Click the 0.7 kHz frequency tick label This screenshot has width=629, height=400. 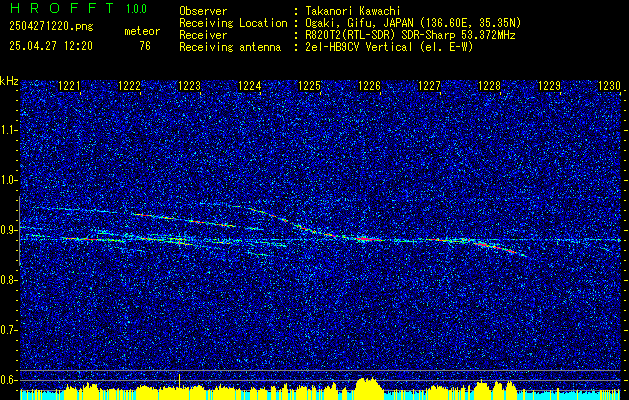[x=9, y=330]
